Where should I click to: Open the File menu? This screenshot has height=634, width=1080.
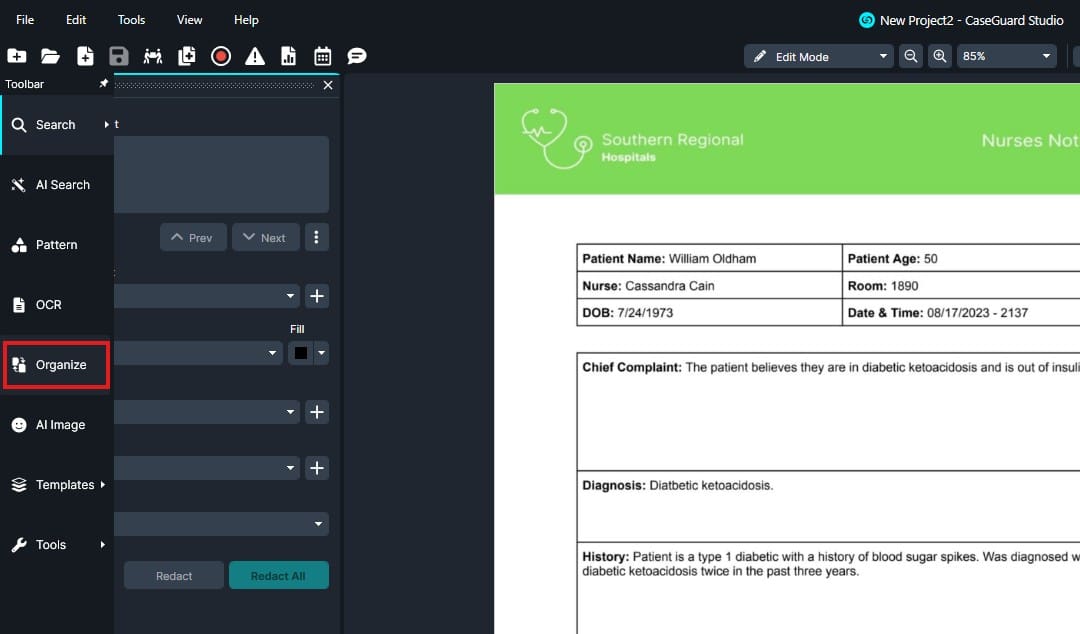(25, 20)
